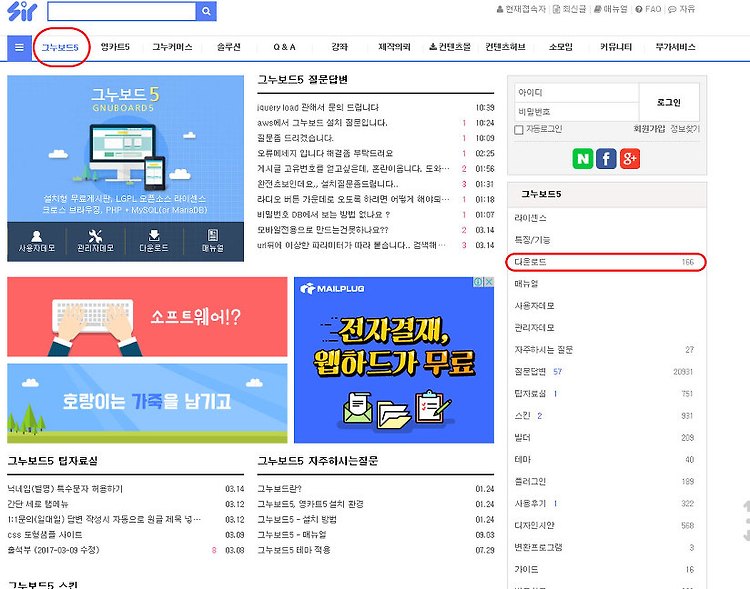Image resolution: width=750 pixels, height=589 pixels.
Task: Open the hamburger menu
Action: (x=19, y=47)
